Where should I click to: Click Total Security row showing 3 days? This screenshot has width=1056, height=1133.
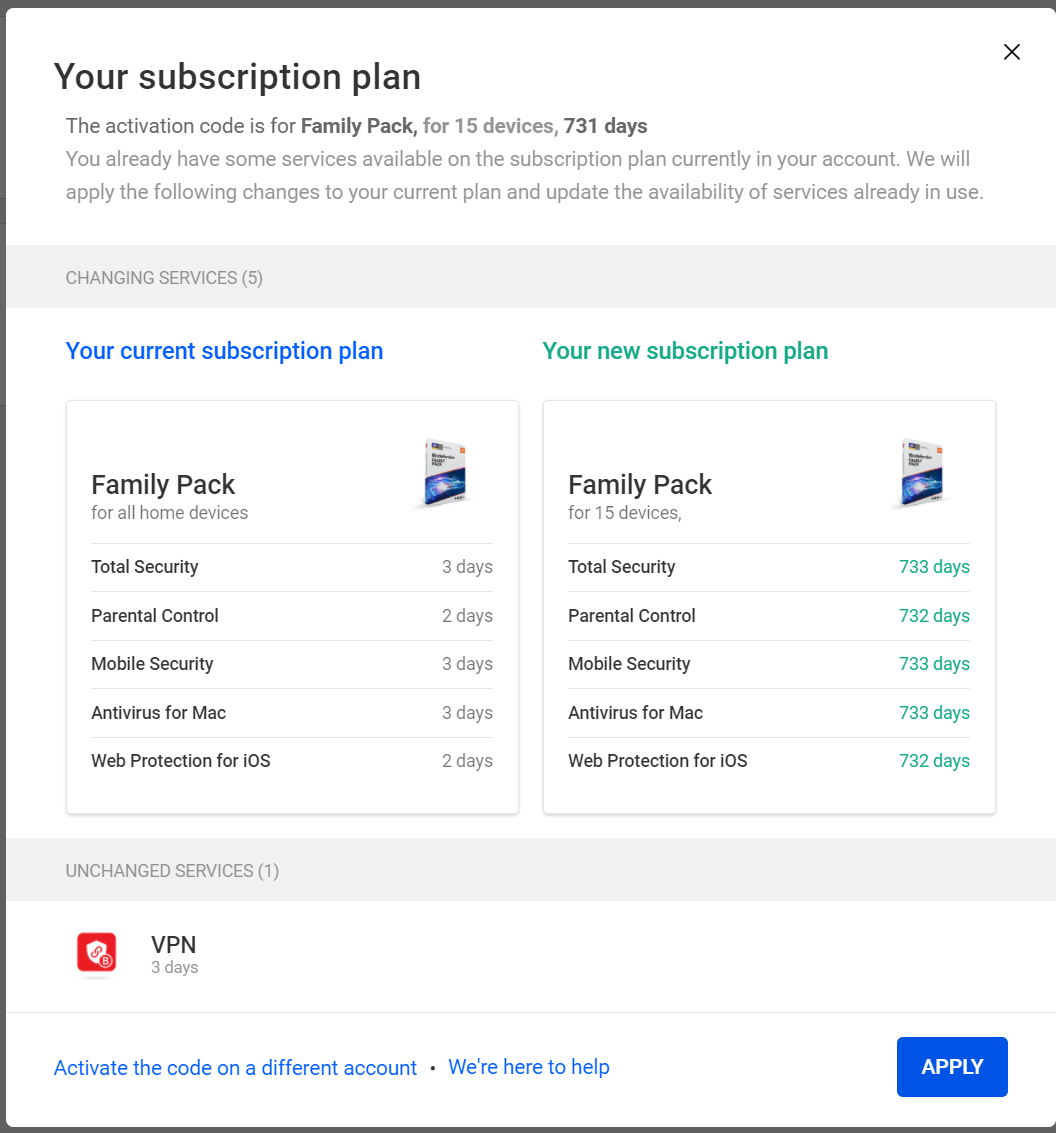pyautogui.click(x=291, y=567)
